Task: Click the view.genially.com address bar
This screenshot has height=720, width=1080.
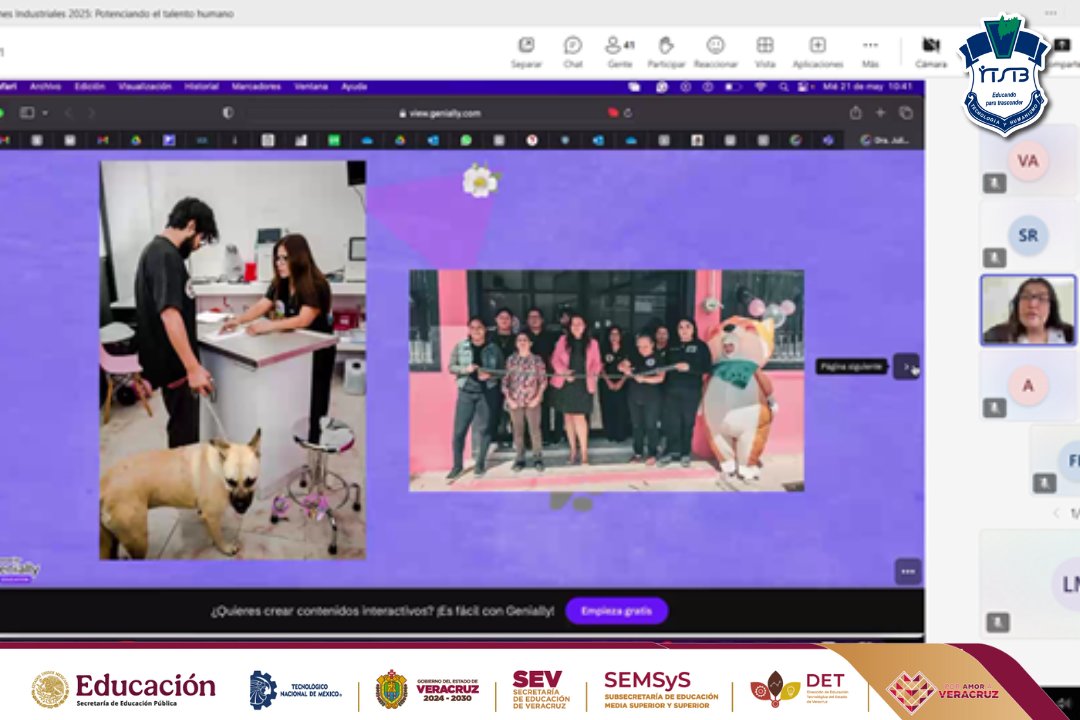Action: click(440, 113)
